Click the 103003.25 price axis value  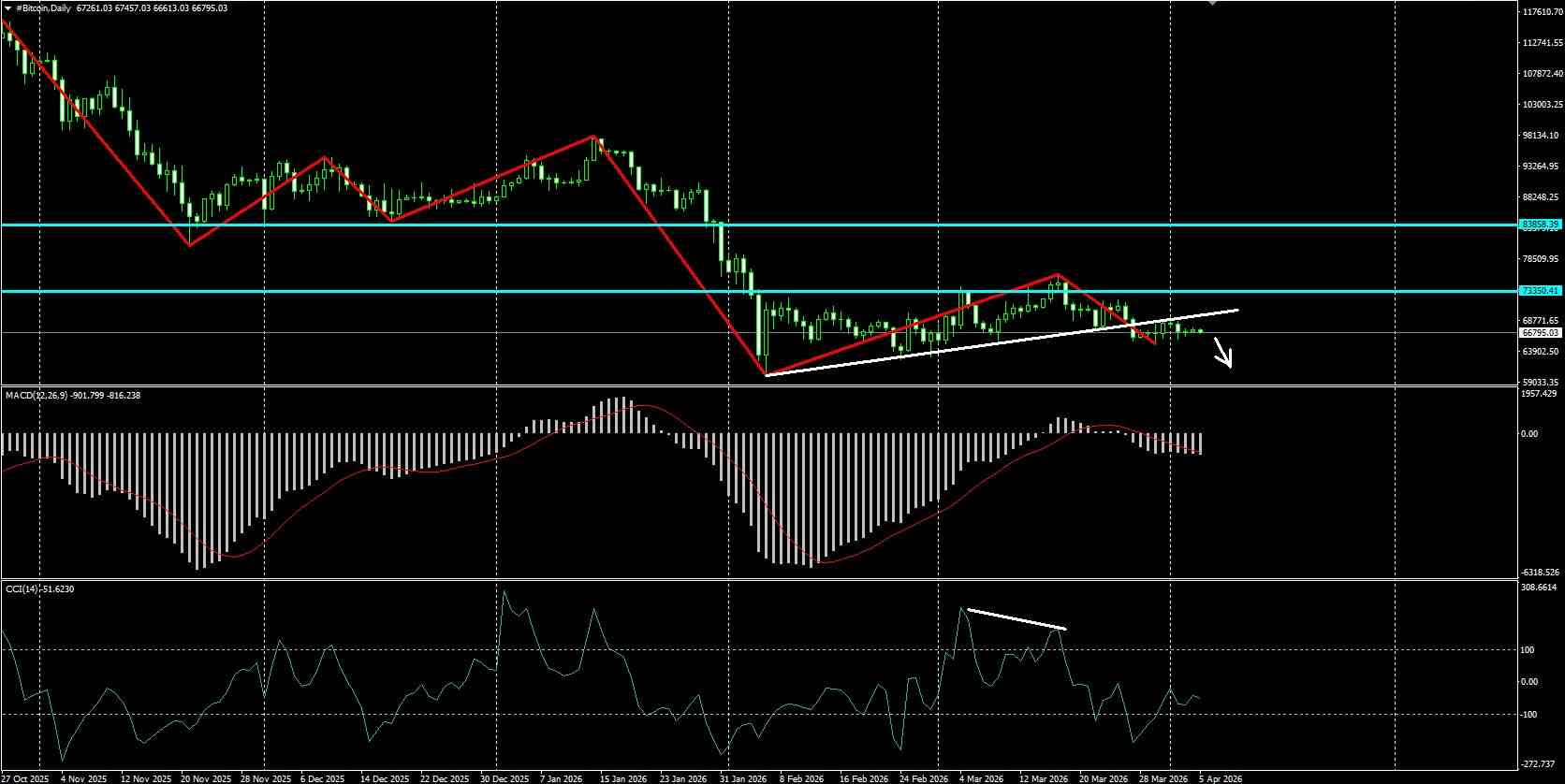pos(1543,105)
